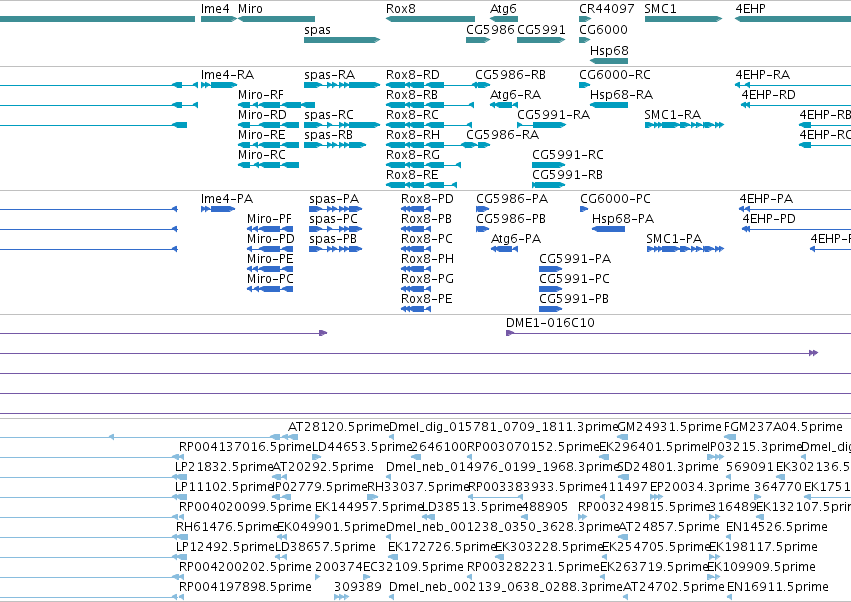Select the Hsp68 gene label

click(x=609, y=50)
